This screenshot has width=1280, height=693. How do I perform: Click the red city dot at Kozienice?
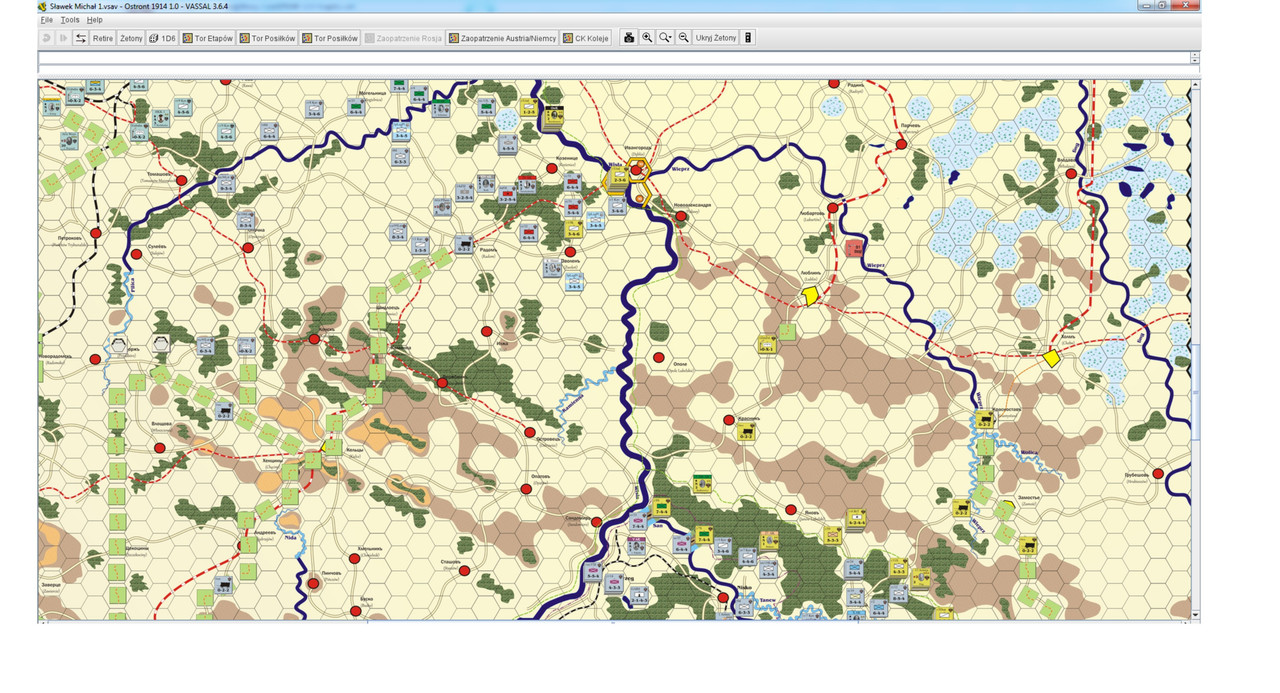click(551, 168)
